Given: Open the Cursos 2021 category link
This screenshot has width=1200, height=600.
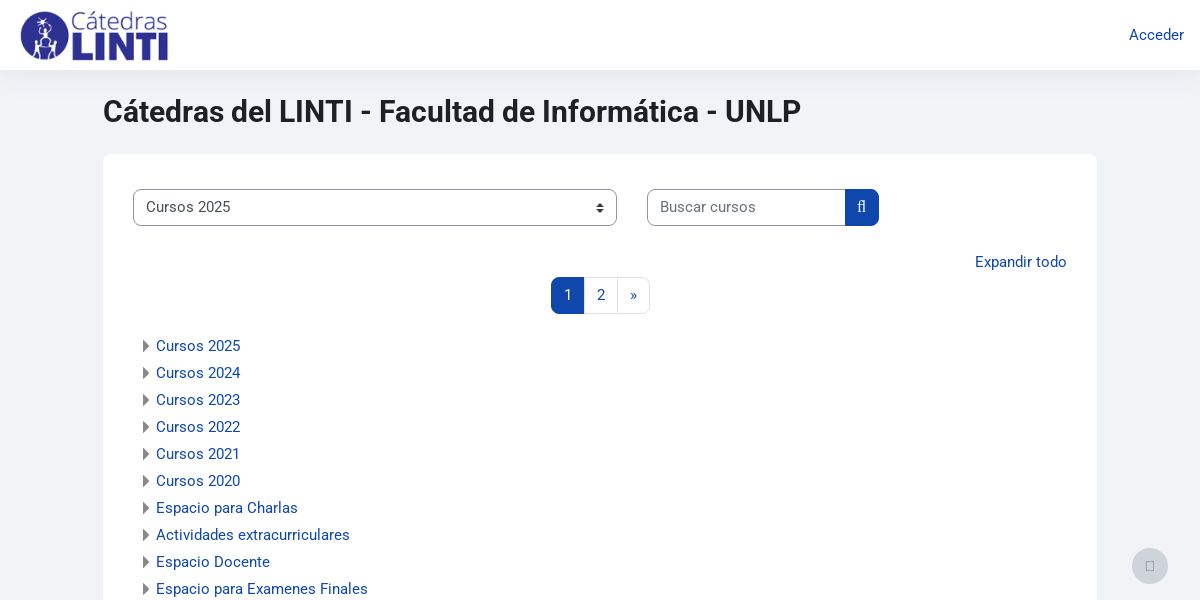Looking at the screenshot, I should click(198, 454).
